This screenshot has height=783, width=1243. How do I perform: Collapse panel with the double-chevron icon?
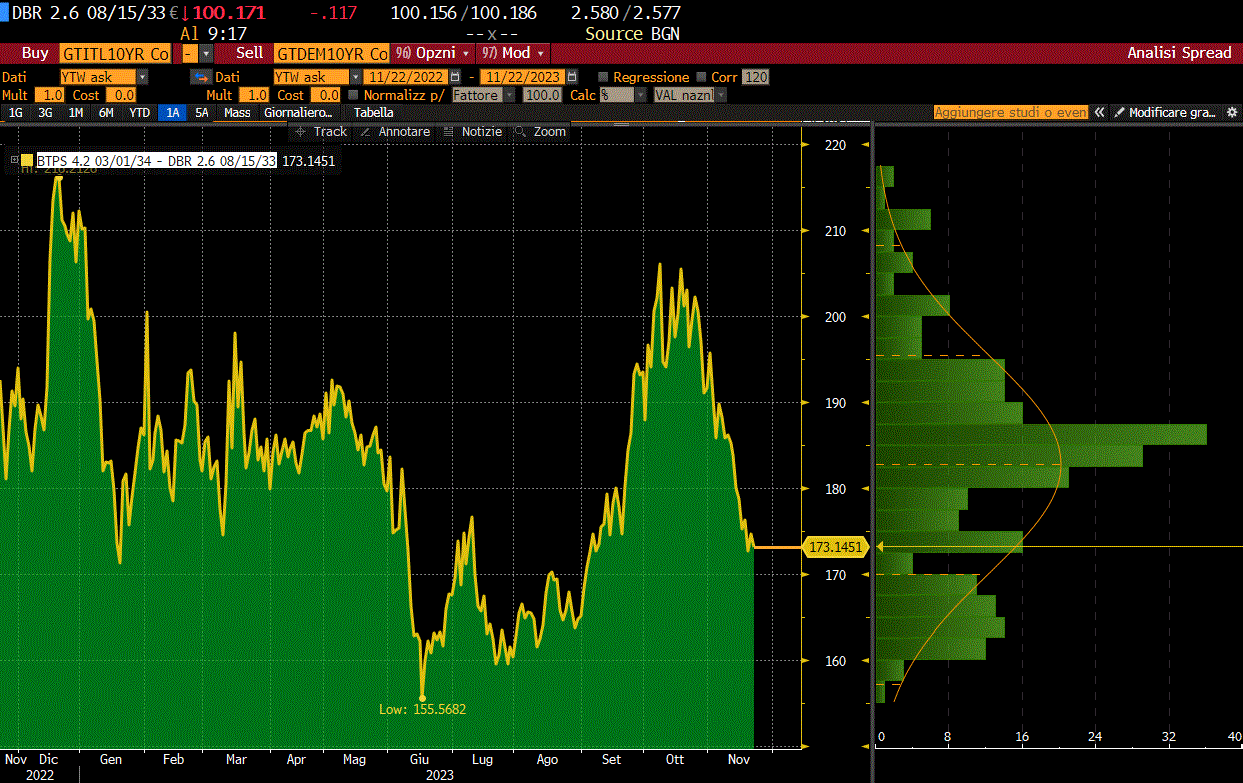(x=1099, y=113)
